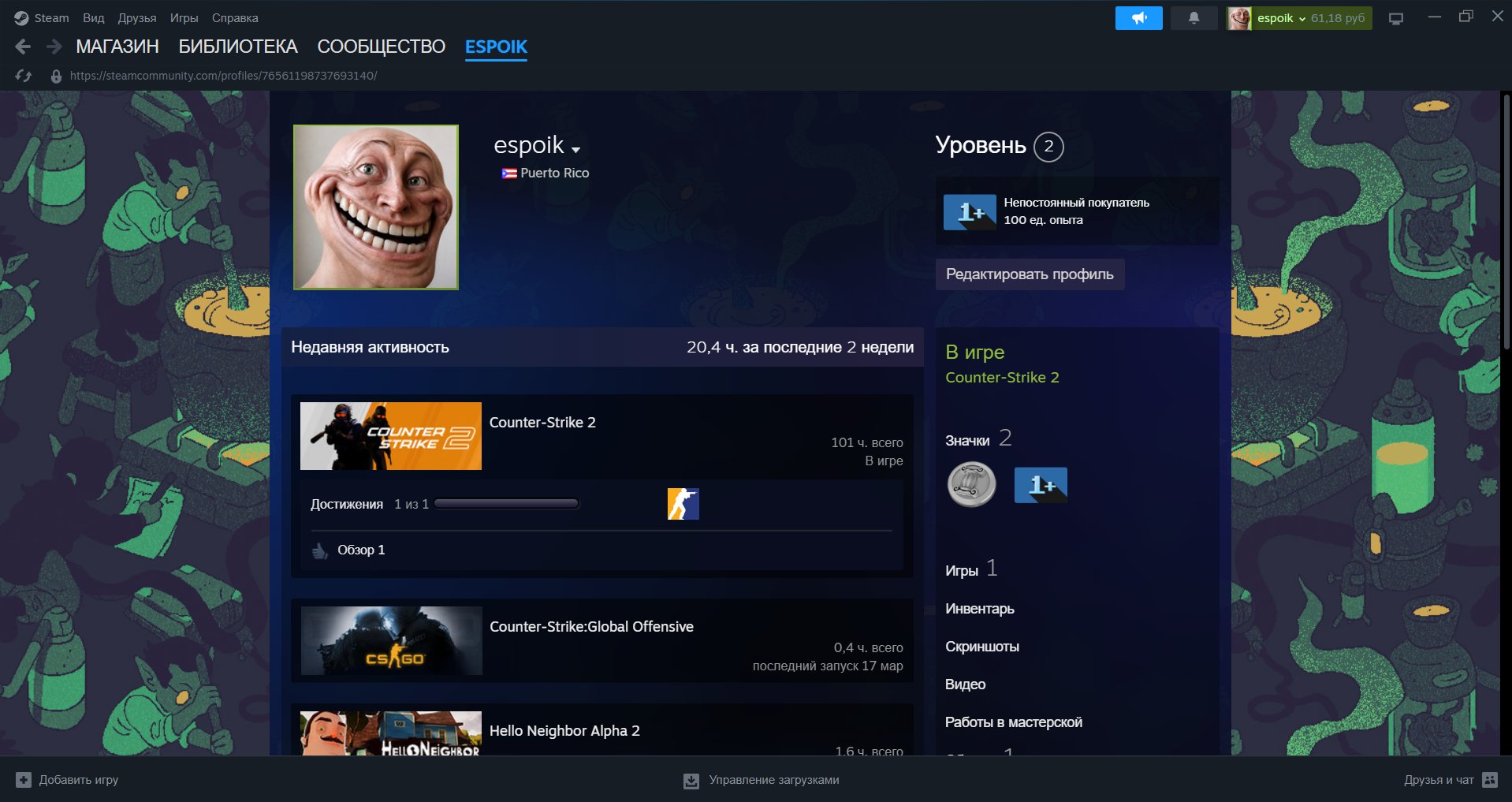Viewport: 1512px width, 802px height.
Task: Open the Steam menu
Action: pyautogui.click(x=51, y=18)
